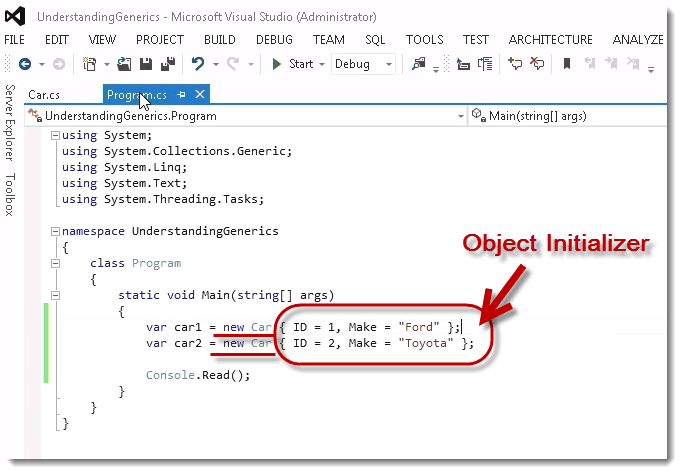Click the Visual Studio logo icon
This screenshot has height=474, width=682.
(x=15, y=17)
